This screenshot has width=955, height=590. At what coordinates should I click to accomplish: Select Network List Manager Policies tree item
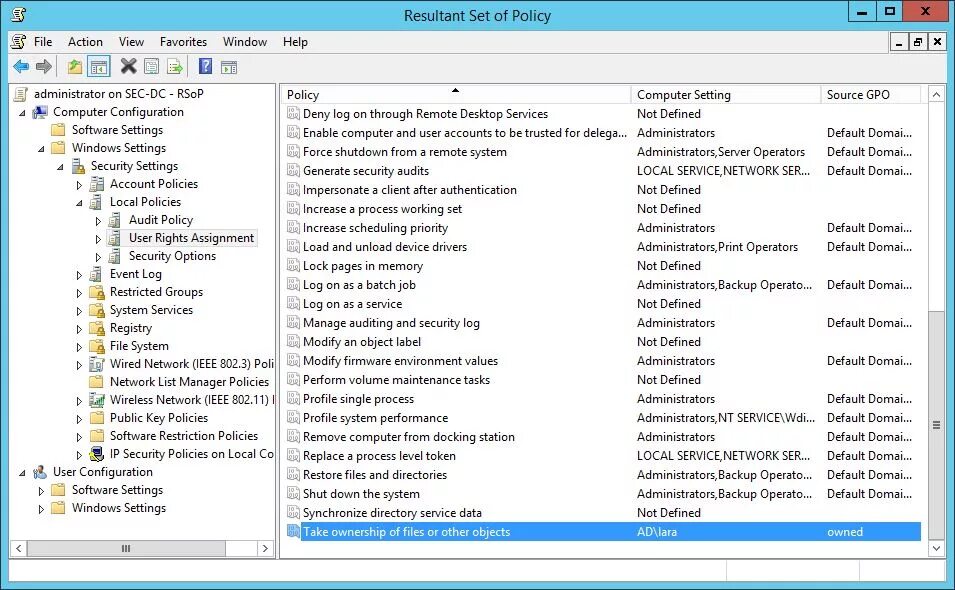(189, 382)
